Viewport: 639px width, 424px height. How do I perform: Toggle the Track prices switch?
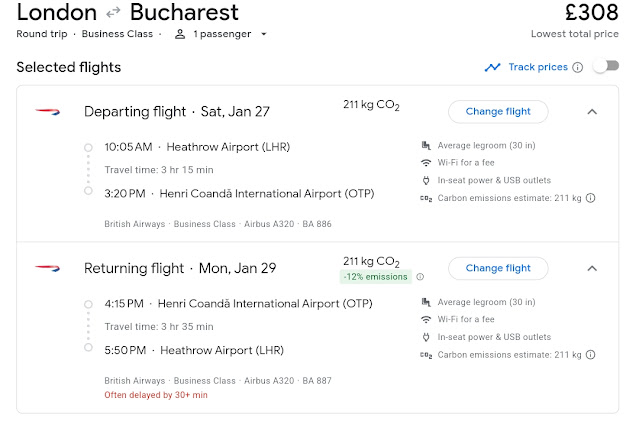605,67
